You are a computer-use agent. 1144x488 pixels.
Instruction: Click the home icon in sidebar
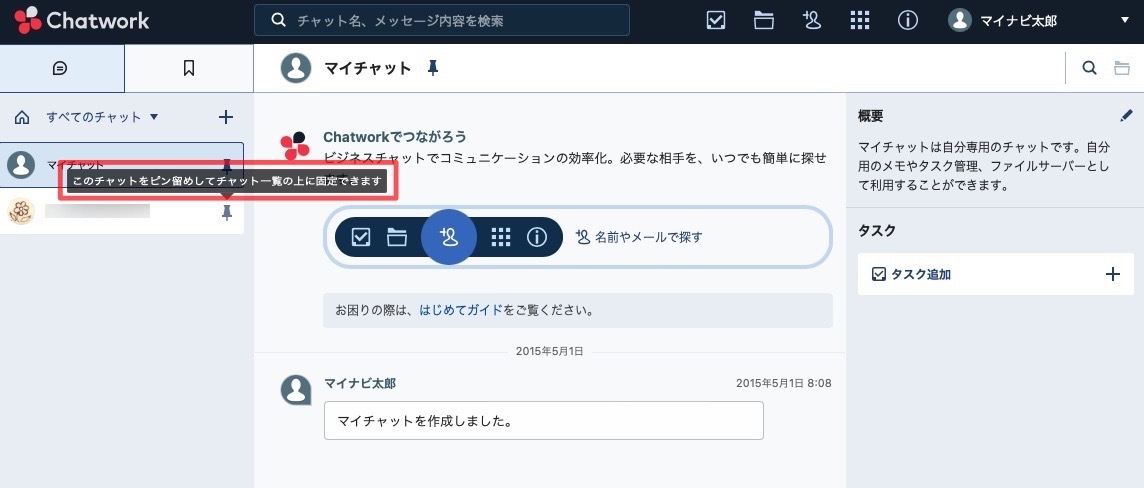(22, 117)
